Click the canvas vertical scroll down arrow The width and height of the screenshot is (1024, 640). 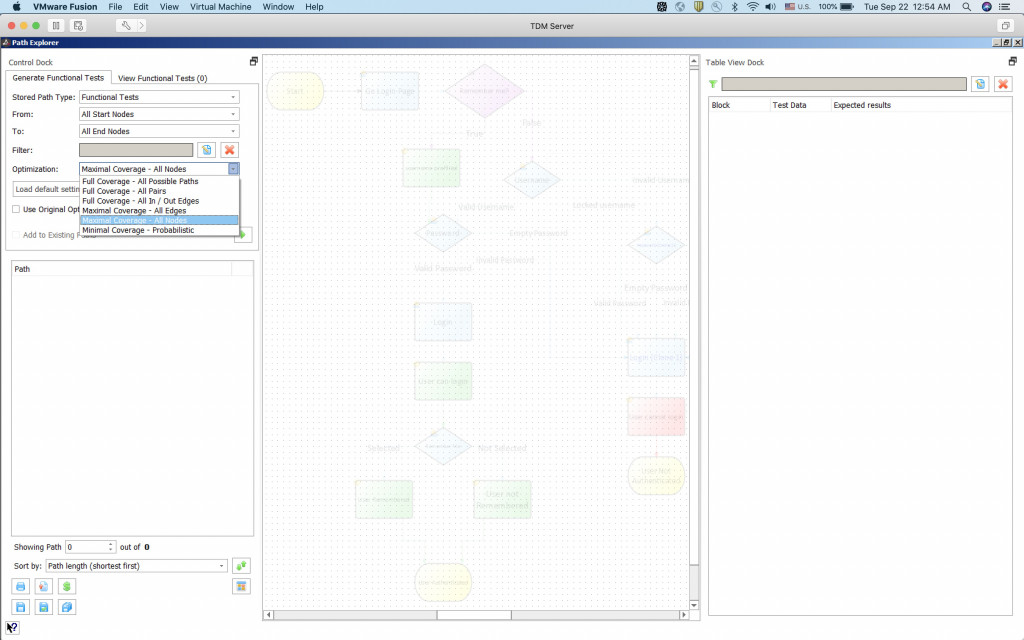[694, 605]
